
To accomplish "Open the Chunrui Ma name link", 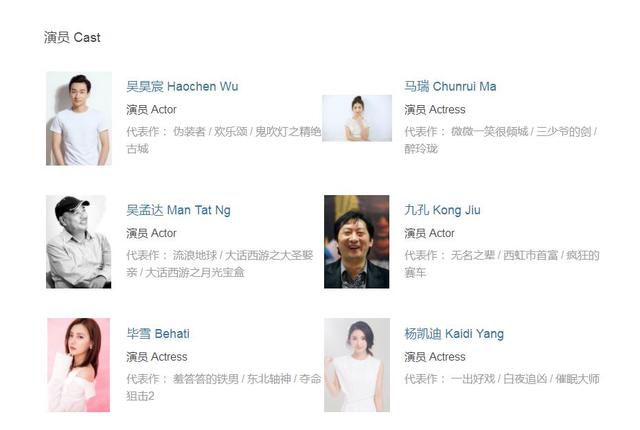I will (450, 86).
